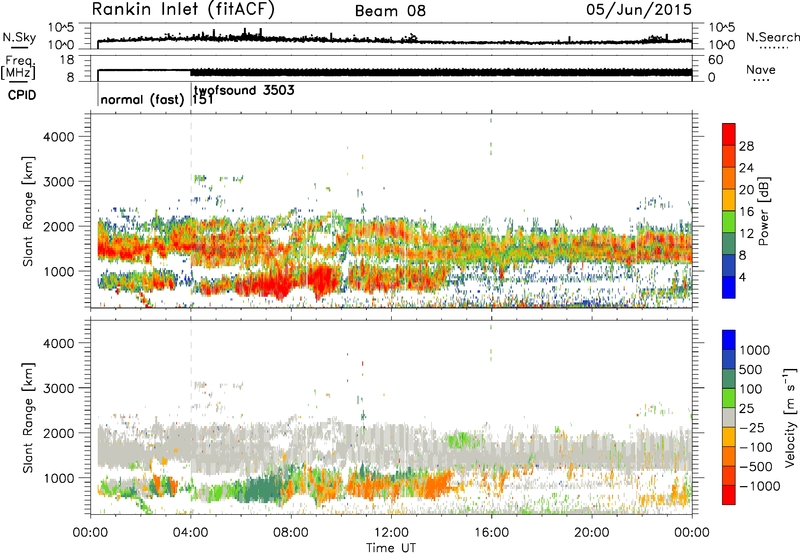
Task: Click the 'N.Sky' axis label
Action: 19,37
